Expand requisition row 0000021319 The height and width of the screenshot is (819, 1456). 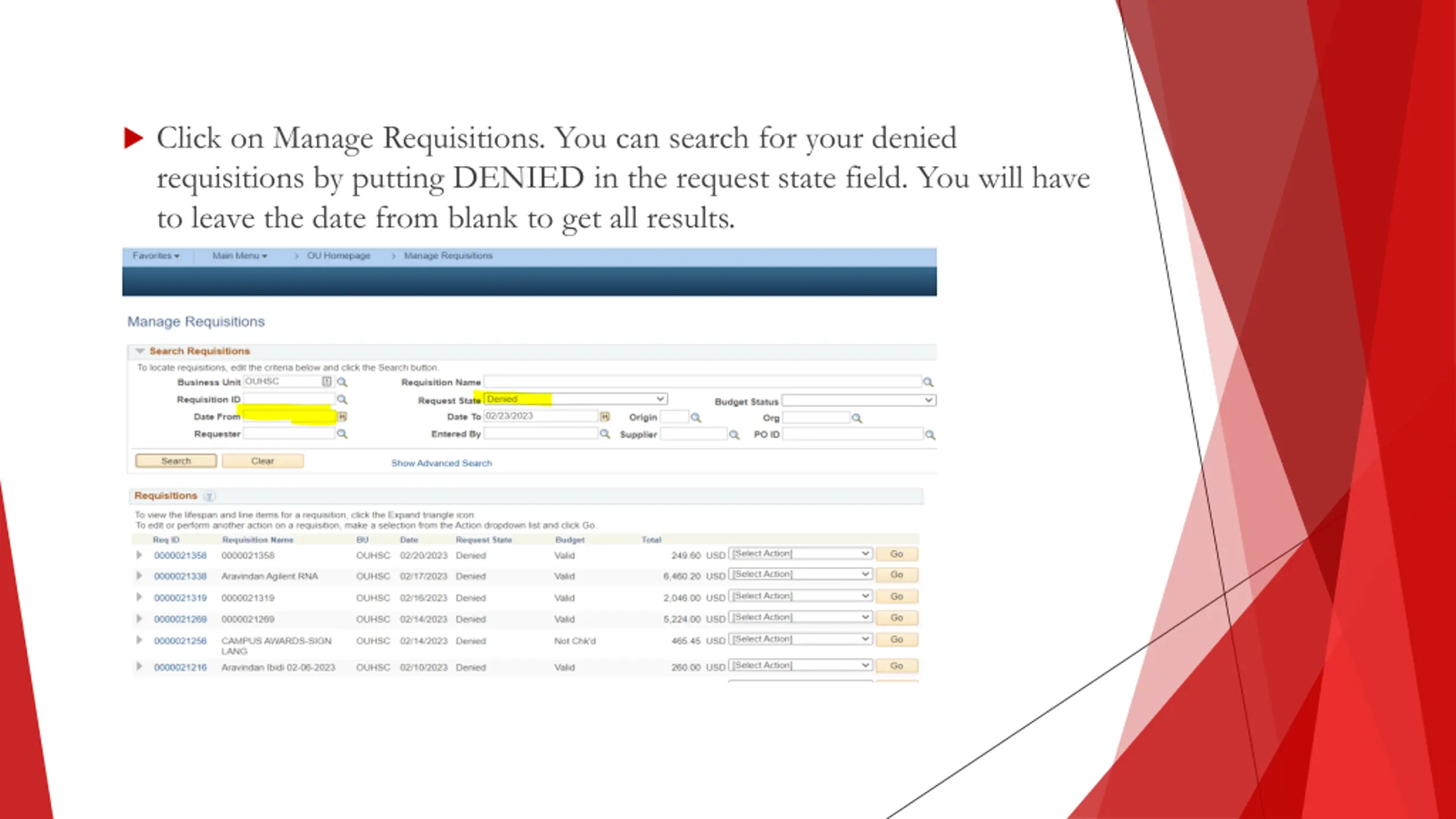pos(139,597)
